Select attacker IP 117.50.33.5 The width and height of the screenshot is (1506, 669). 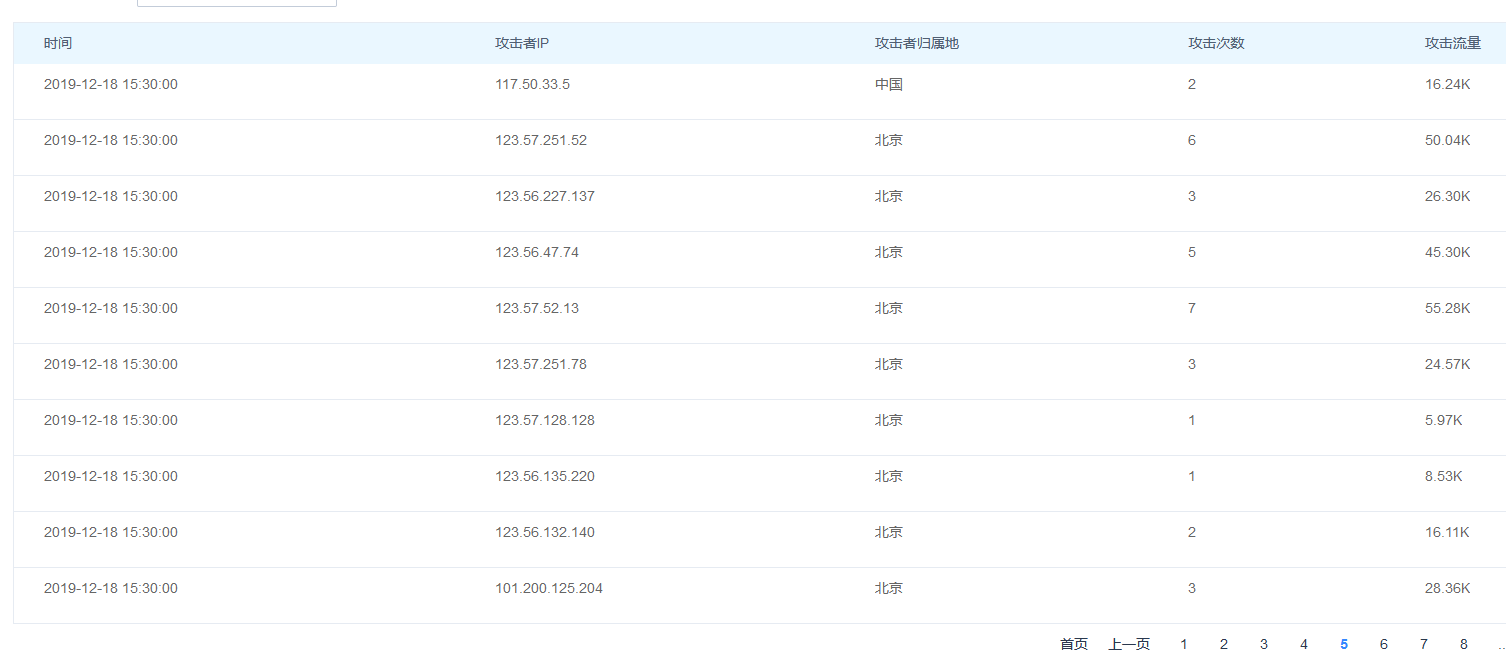[532, 84]
